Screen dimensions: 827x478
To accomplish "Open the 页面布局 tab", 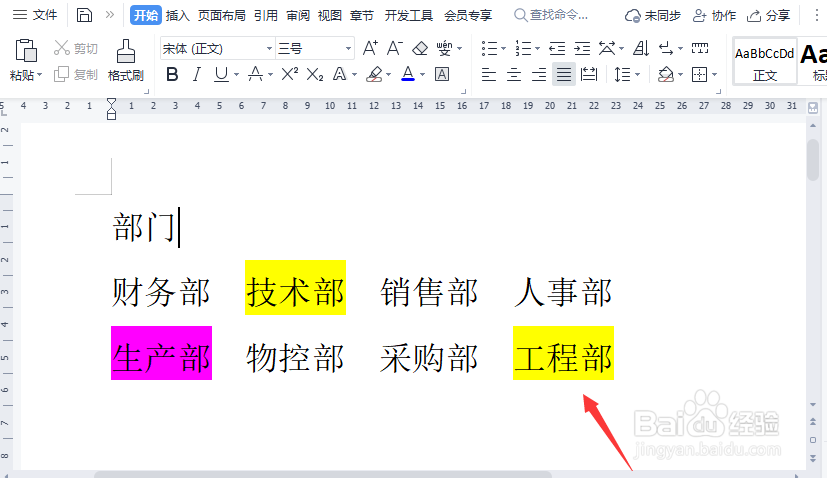I will pos(222,15).
